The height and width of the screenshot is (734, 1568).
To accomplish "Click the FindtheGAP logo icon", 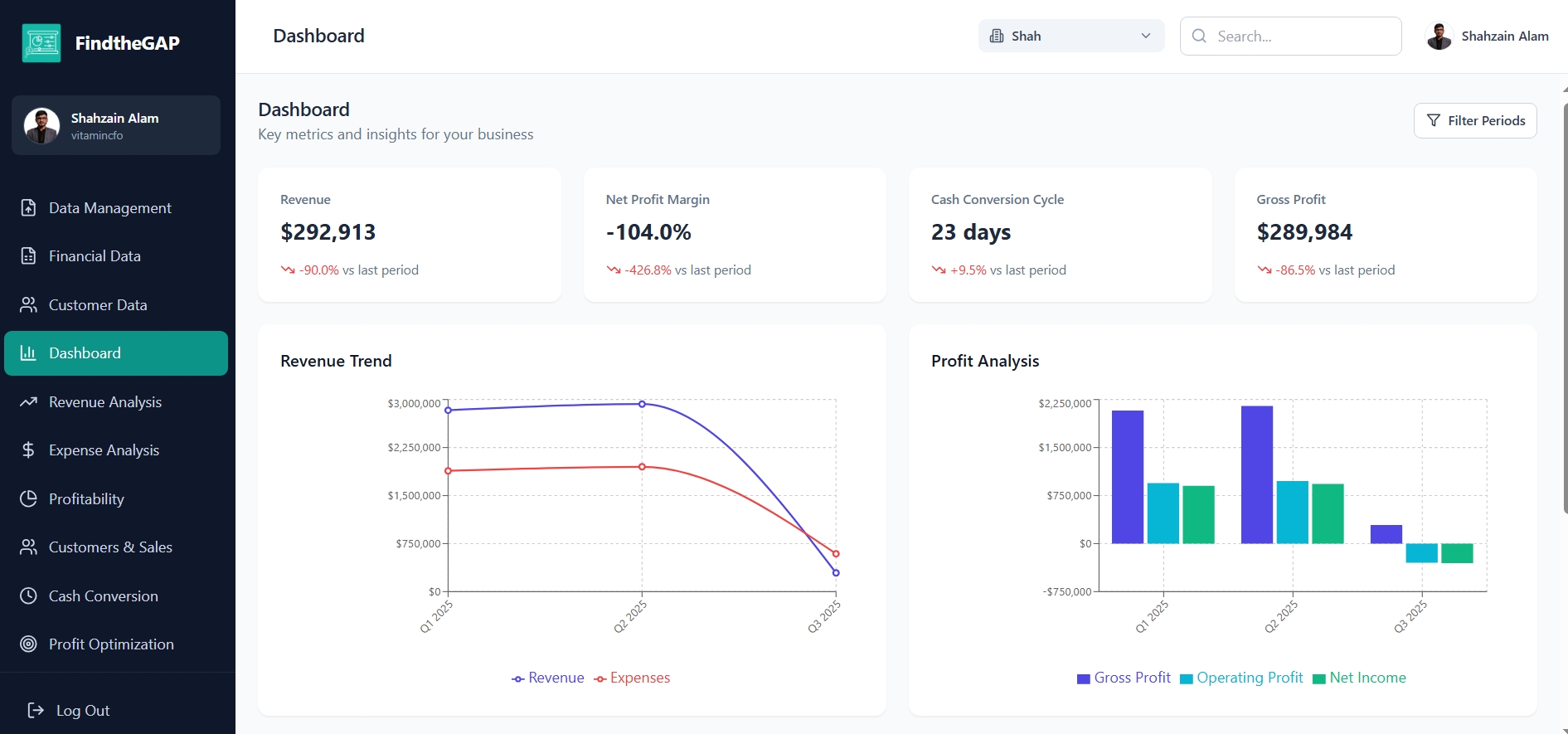I will tap(41, 43).
